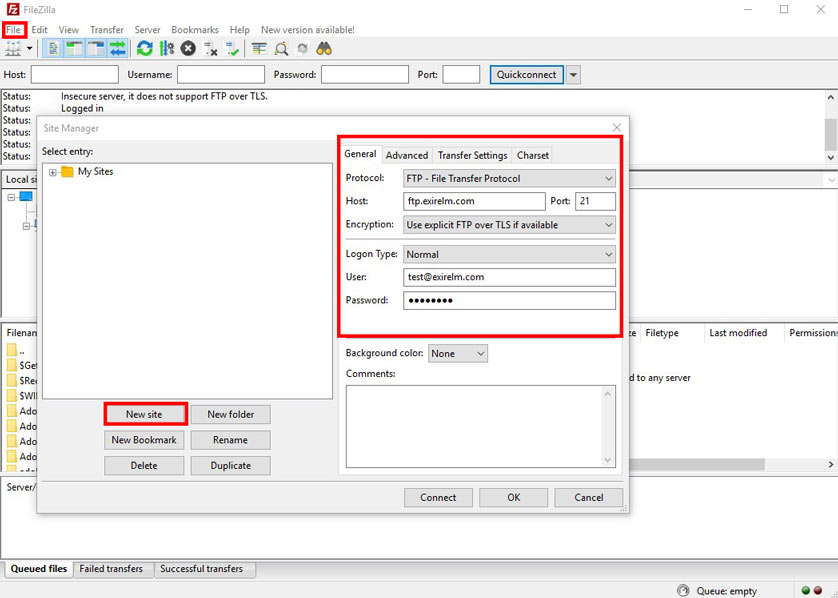Open the Bookmarks menu

(x=195, y=30)
